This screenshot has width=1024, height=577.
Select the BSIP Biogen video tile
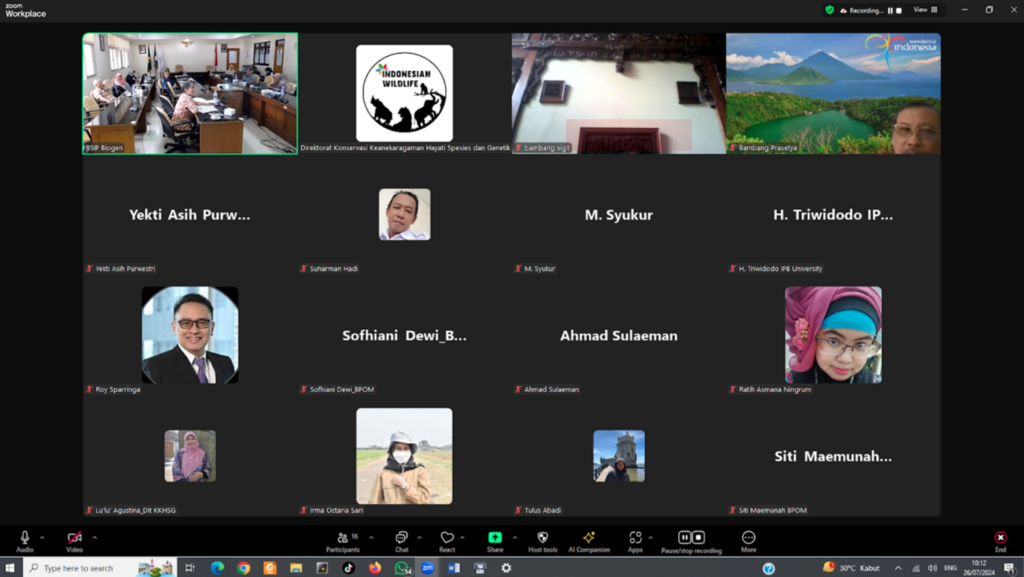click(190, 93)
